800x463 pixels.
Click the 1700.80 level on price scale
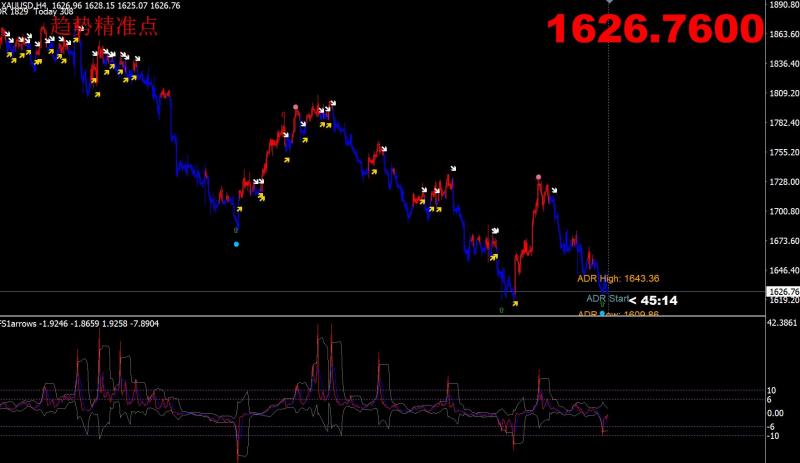(x=781, y=212)
